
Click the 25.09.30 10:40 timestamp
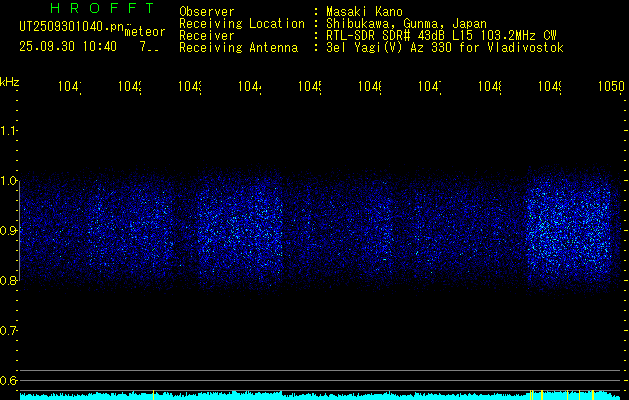(x=68, y=46)
